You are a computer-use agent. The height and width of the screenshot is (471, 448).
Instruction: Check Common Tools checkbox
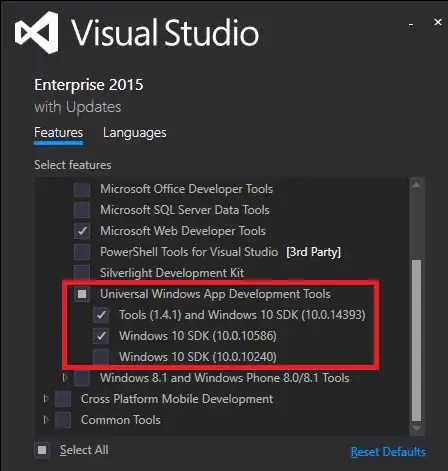tap(63, 420)
